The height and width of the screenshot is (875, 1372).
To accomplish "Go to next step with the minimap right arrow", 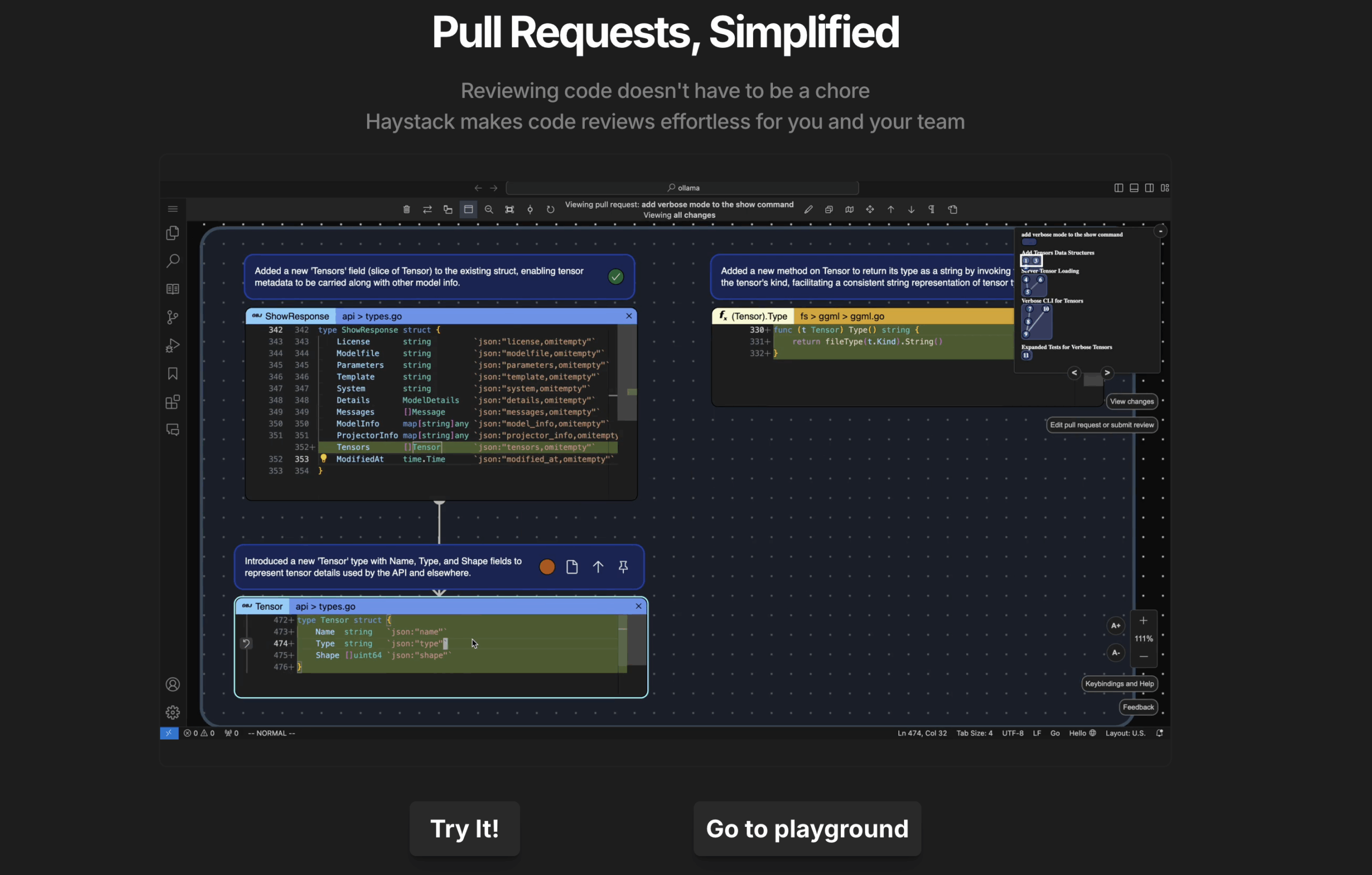I will 1107,372.
